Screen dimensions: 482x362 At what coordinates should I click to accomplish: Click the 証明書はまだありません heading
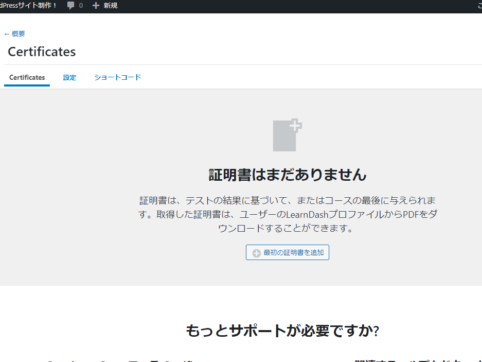click(287, 175)
